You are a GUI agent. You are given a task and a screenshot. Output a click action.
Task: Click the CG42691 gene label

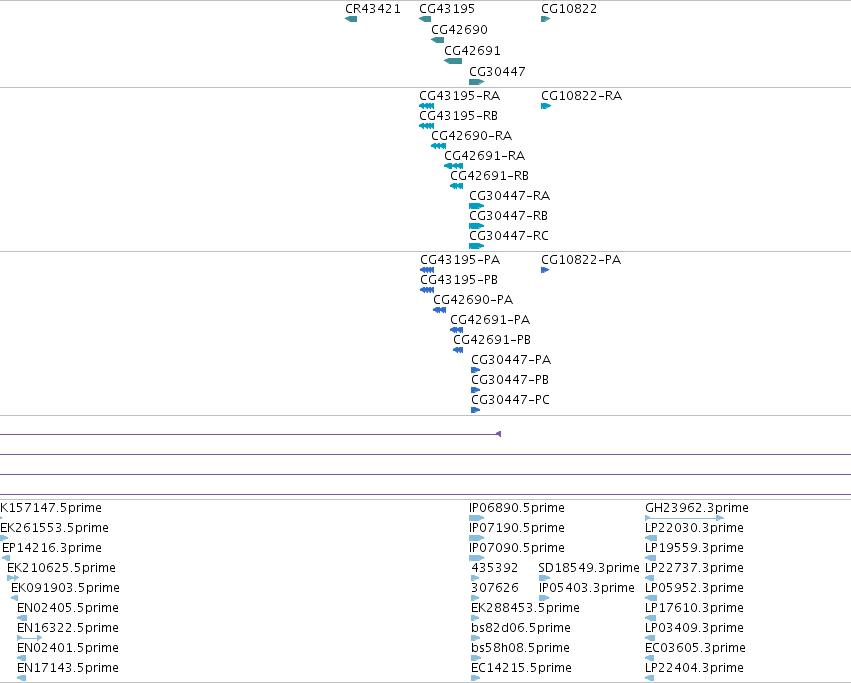point(472,50)
